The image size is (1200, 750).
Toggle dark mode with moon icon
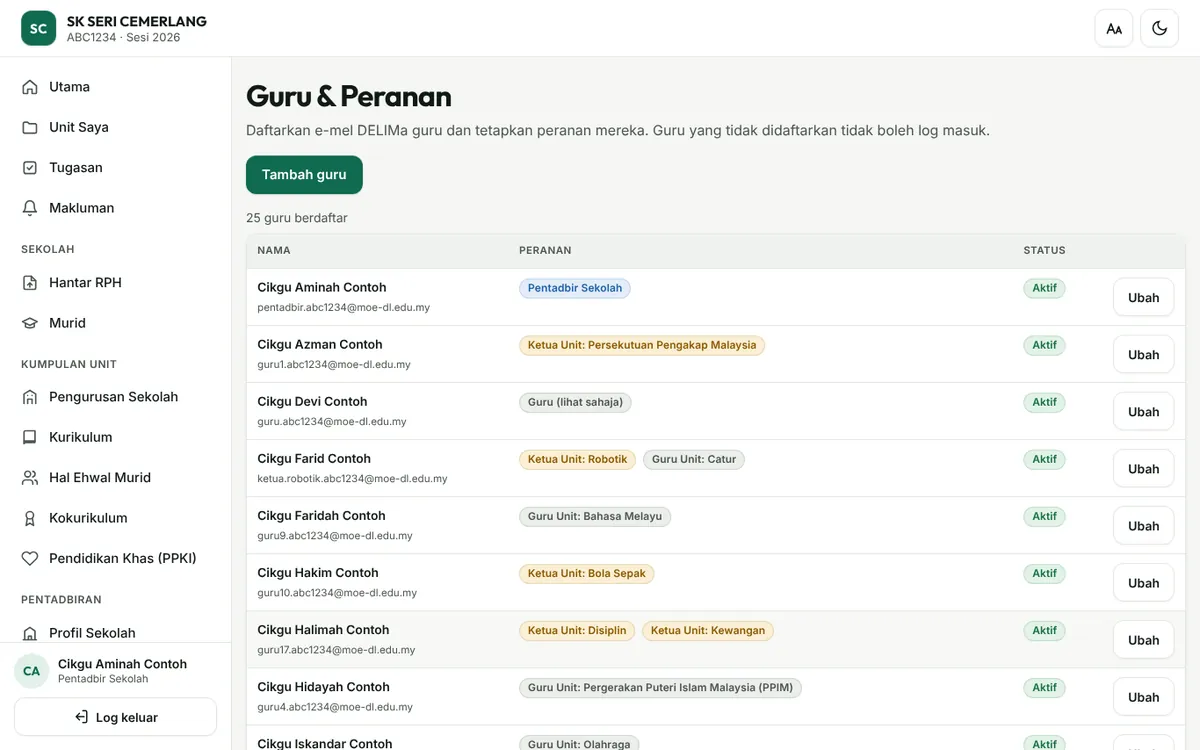tap(1159, 28)
